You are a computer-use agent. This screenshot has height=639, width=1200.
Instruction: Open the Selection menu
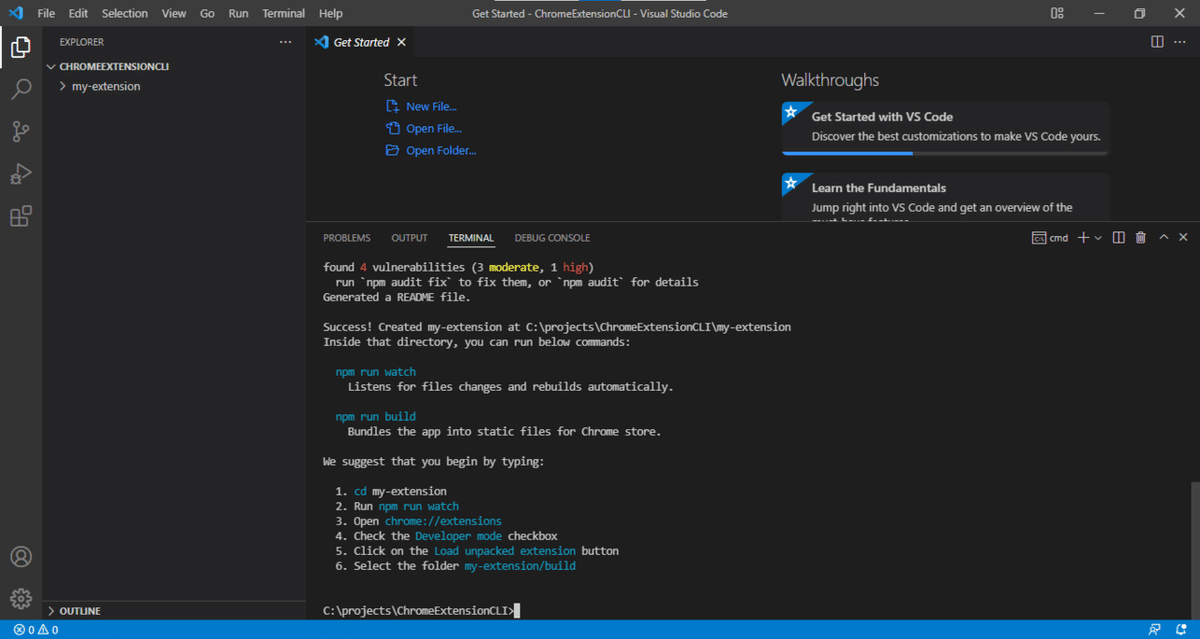tap(124, 13)
